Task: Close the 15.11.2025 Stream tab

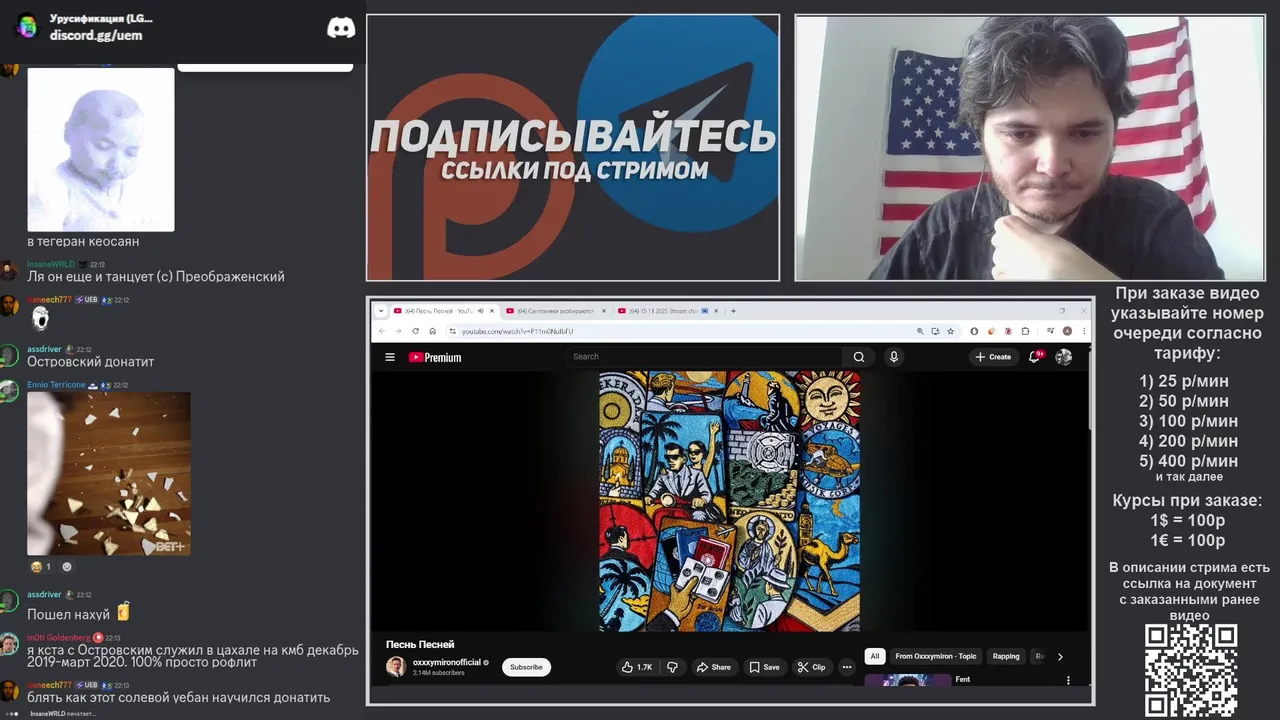Action: pyautogui.click(x=717, y=311)
